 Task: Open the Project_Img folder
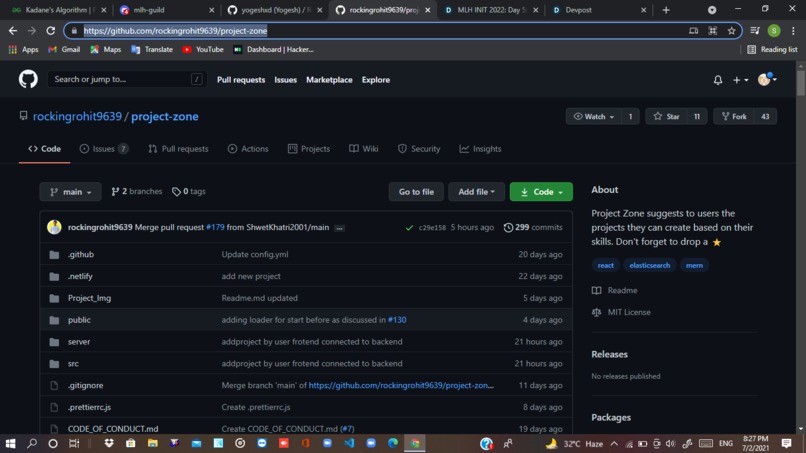click(89, 298)
